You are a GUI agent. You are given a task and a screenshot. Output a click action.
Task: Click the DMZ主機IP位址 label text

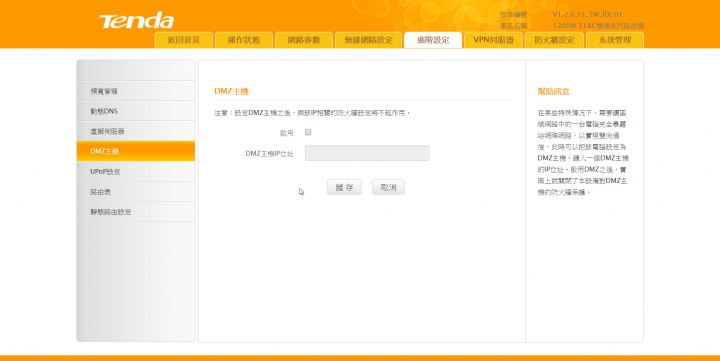tap(270, 153)
